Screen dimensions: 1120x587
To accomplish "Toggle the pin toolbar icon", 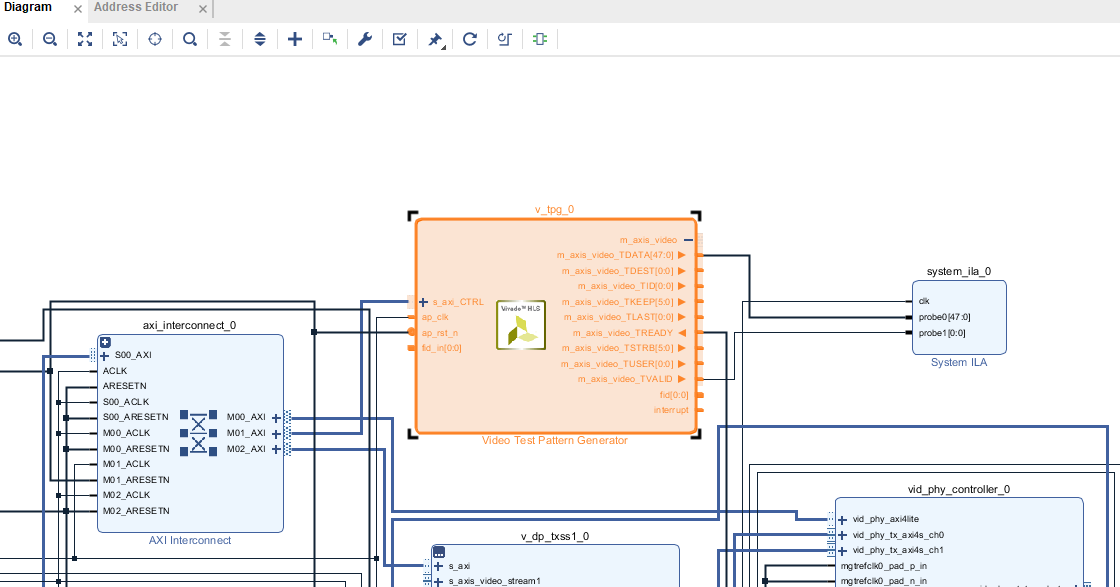I will pos(434,39).
